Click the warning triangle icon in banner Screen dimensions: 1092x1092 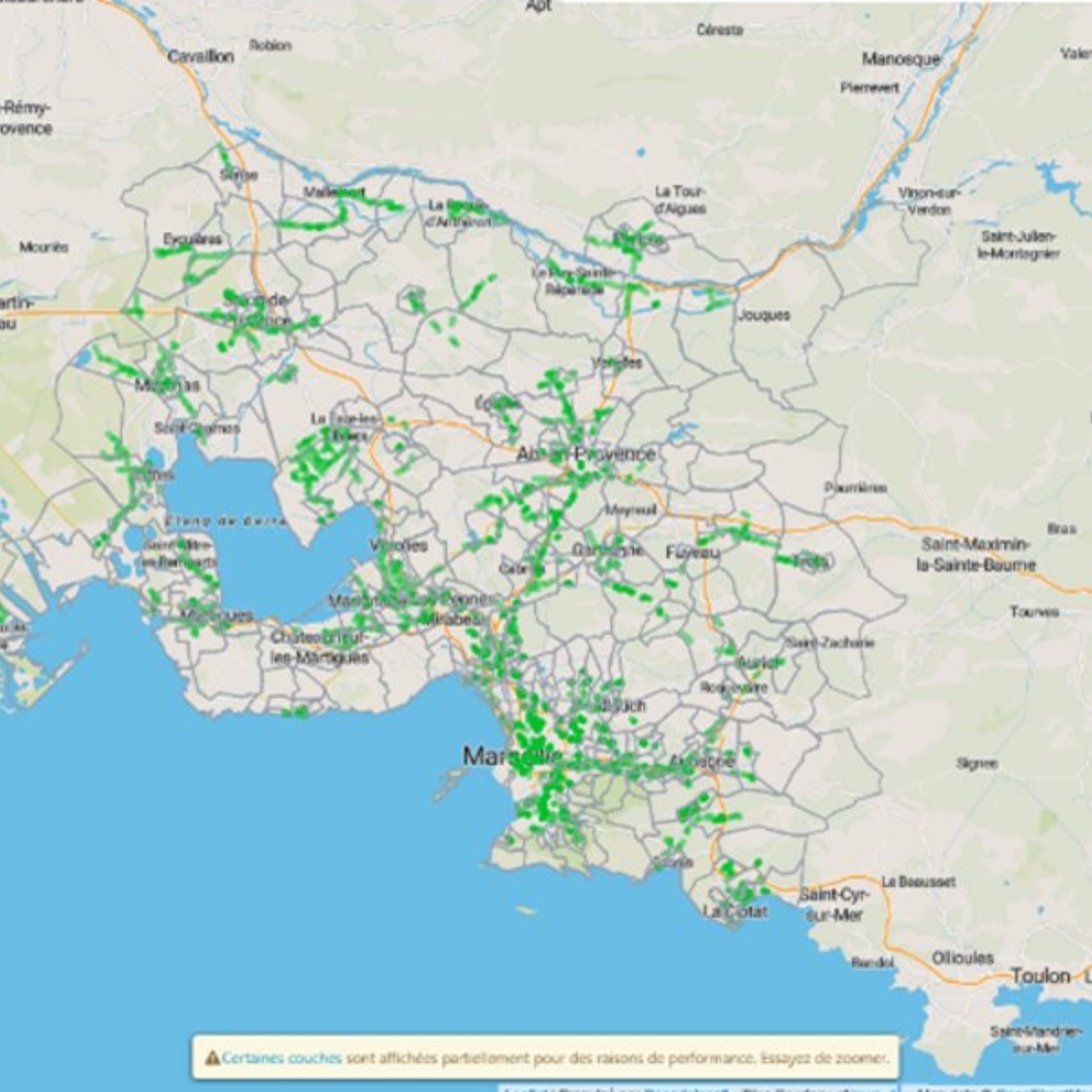pos(213,1057)
